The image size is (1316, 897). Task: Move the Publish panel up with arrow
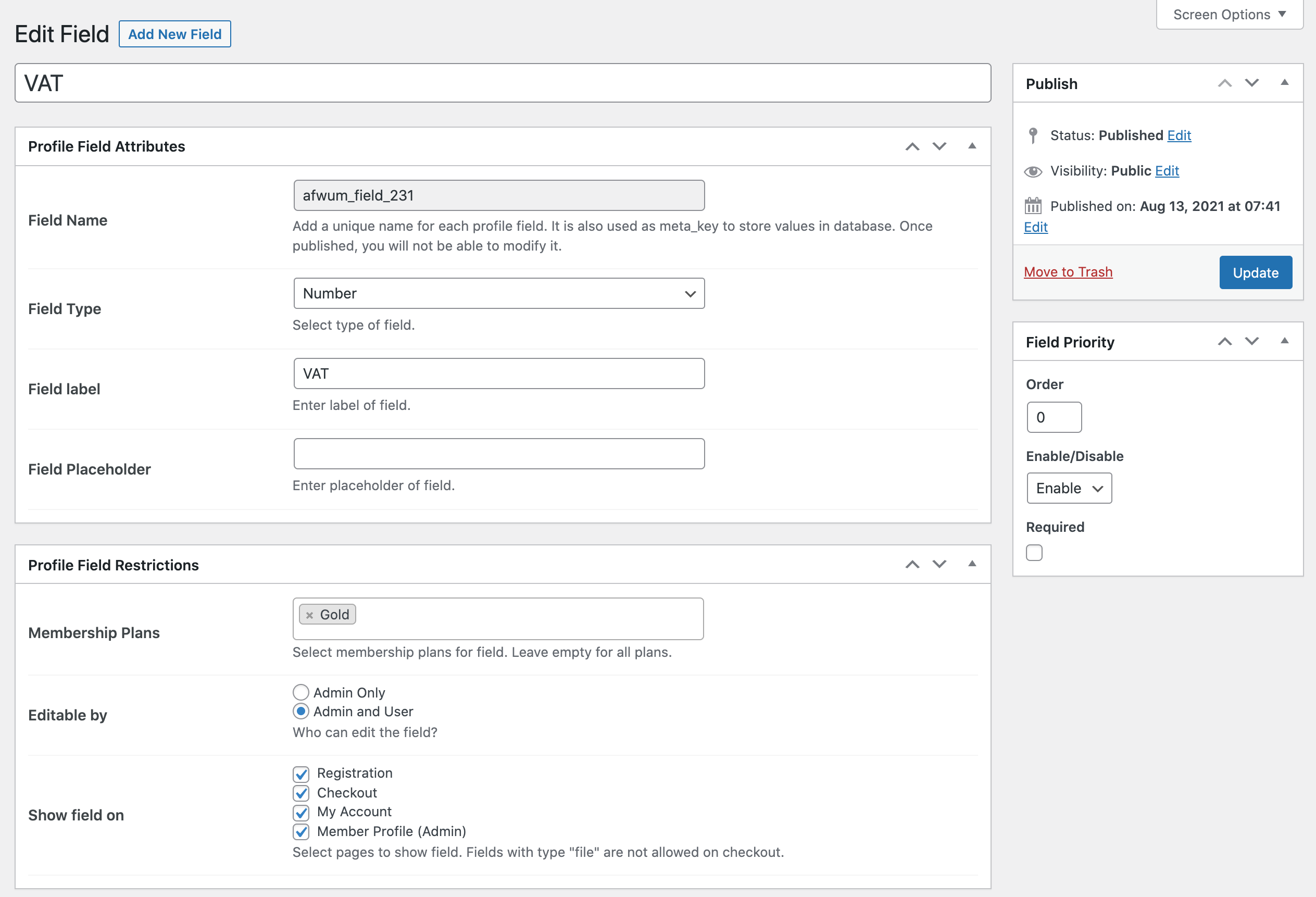[1225, 83]
